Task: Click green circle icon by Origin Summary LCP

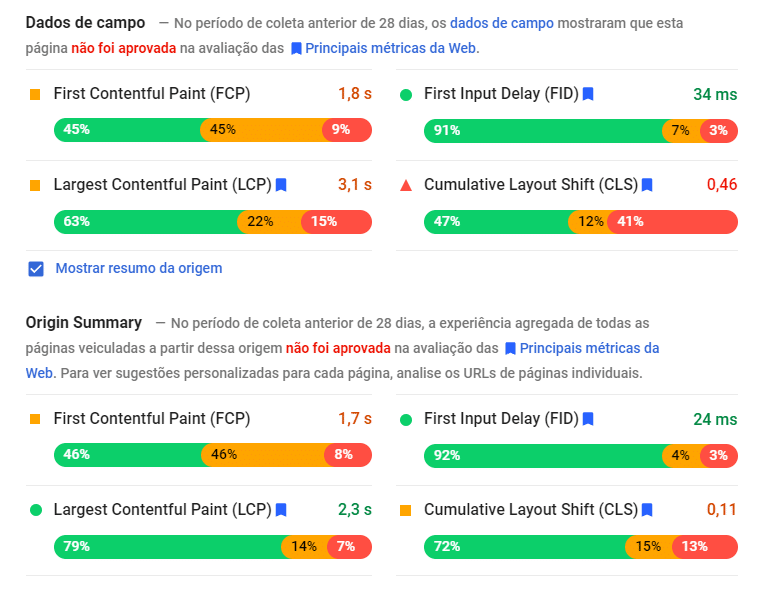Action: [35, 510]
